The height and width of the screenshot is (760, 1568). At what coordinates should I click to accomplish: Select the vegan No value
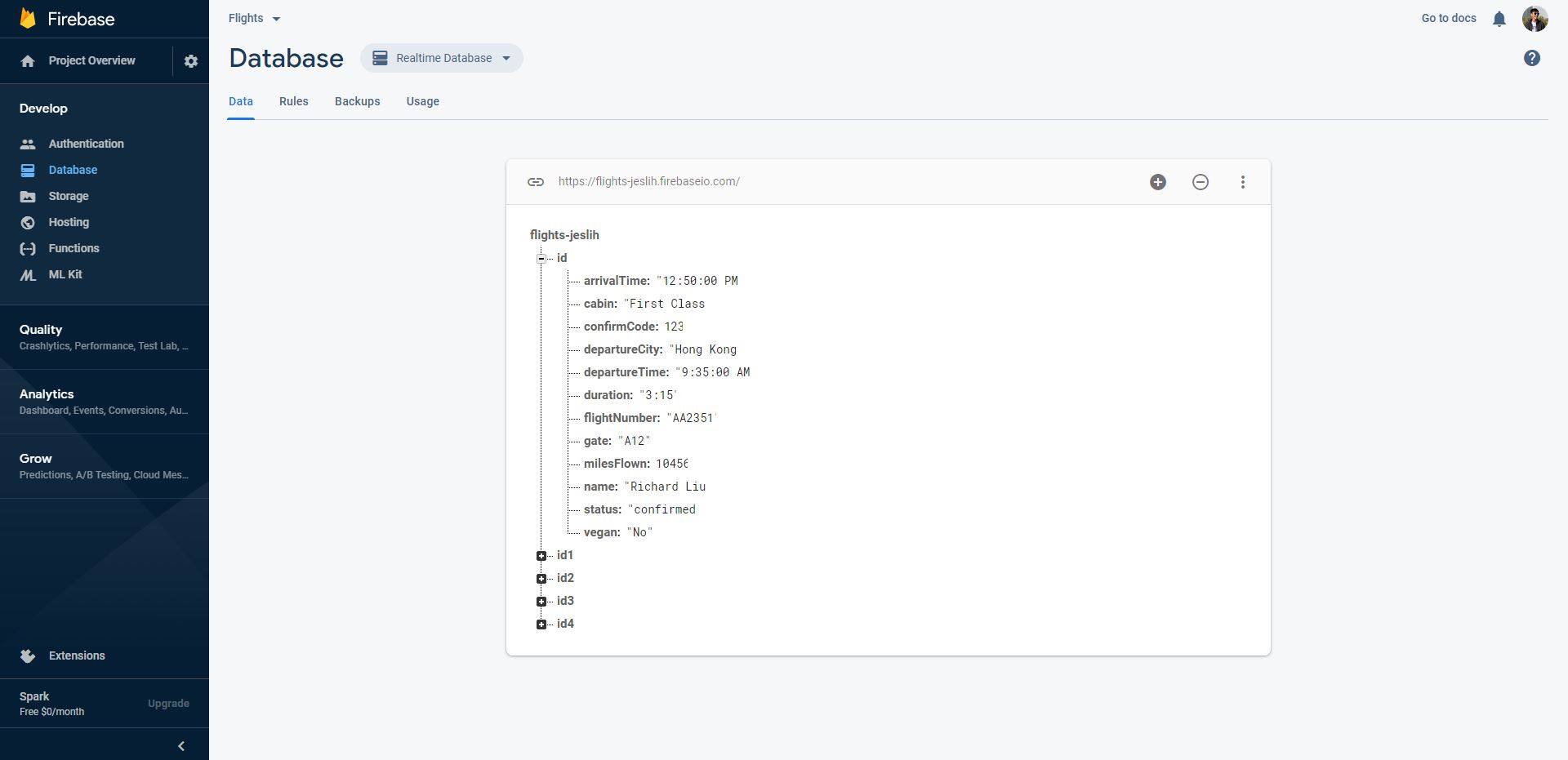coord(640,532)
